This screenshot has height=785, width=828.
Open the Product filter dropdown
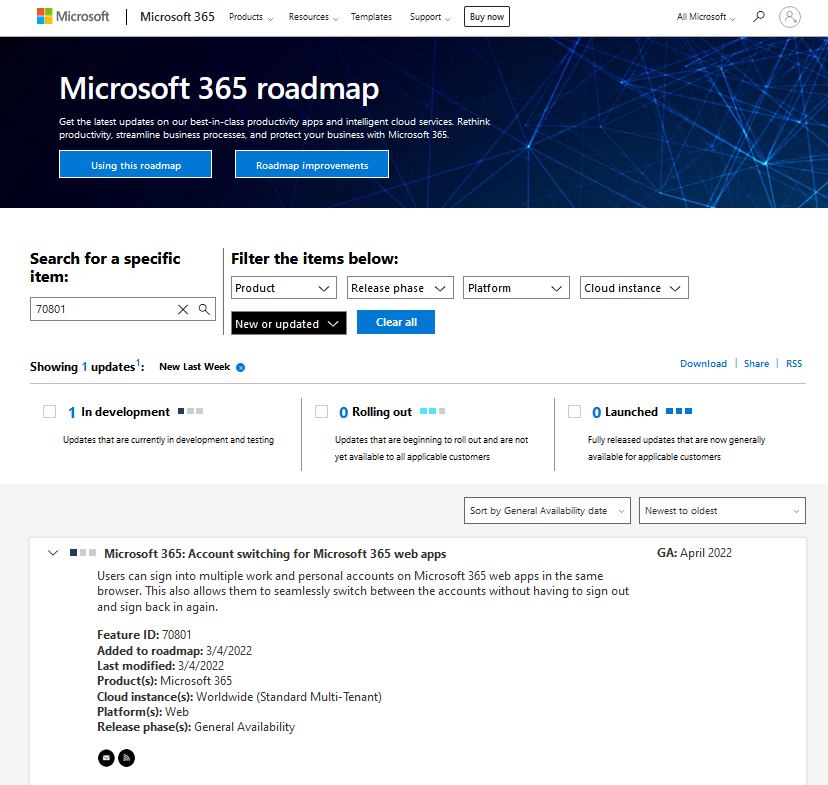(284, 288)
